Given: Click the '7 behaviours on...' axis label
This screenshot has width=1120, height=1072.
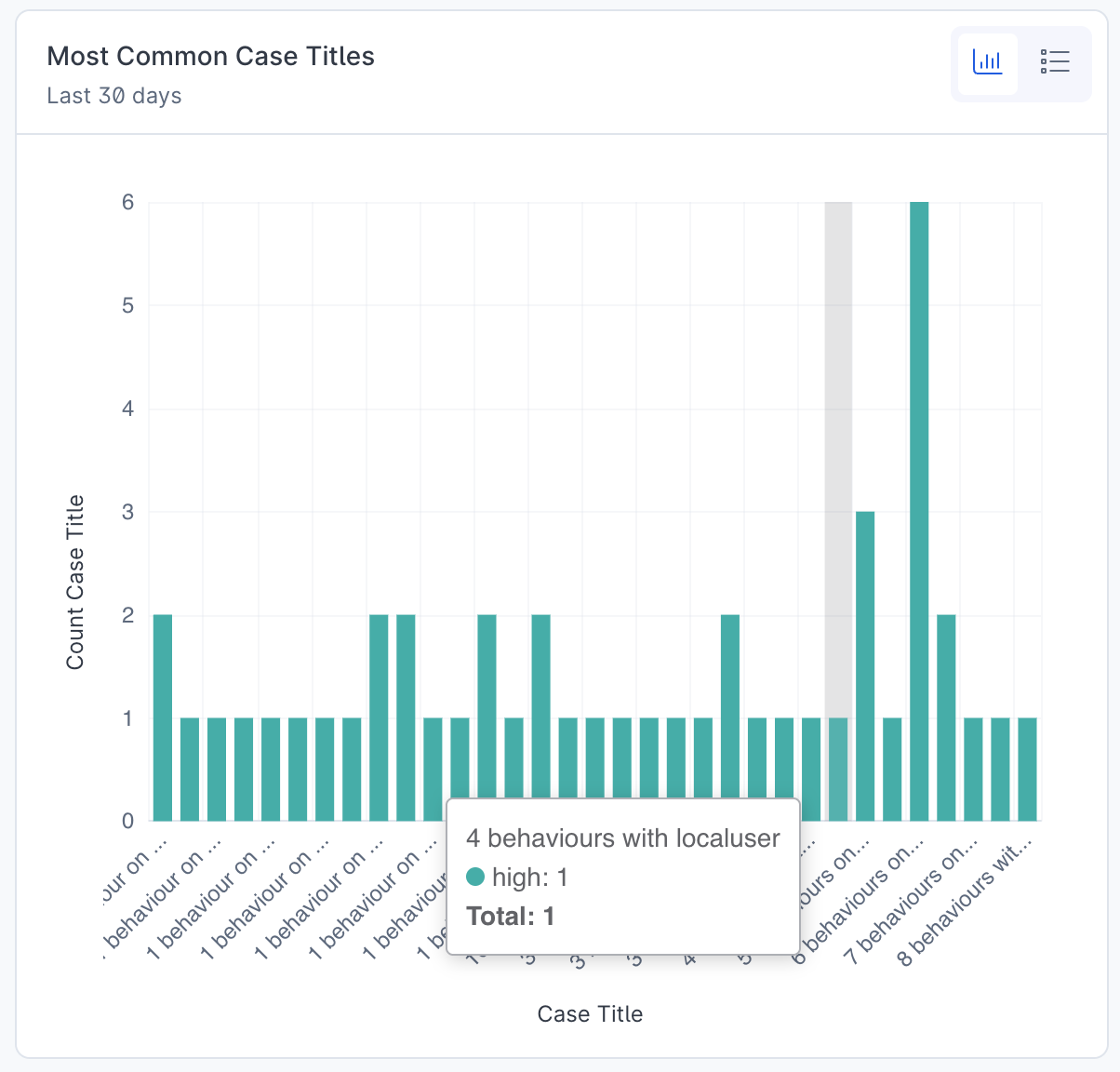Looking at the screenshot, I should 912,903.
